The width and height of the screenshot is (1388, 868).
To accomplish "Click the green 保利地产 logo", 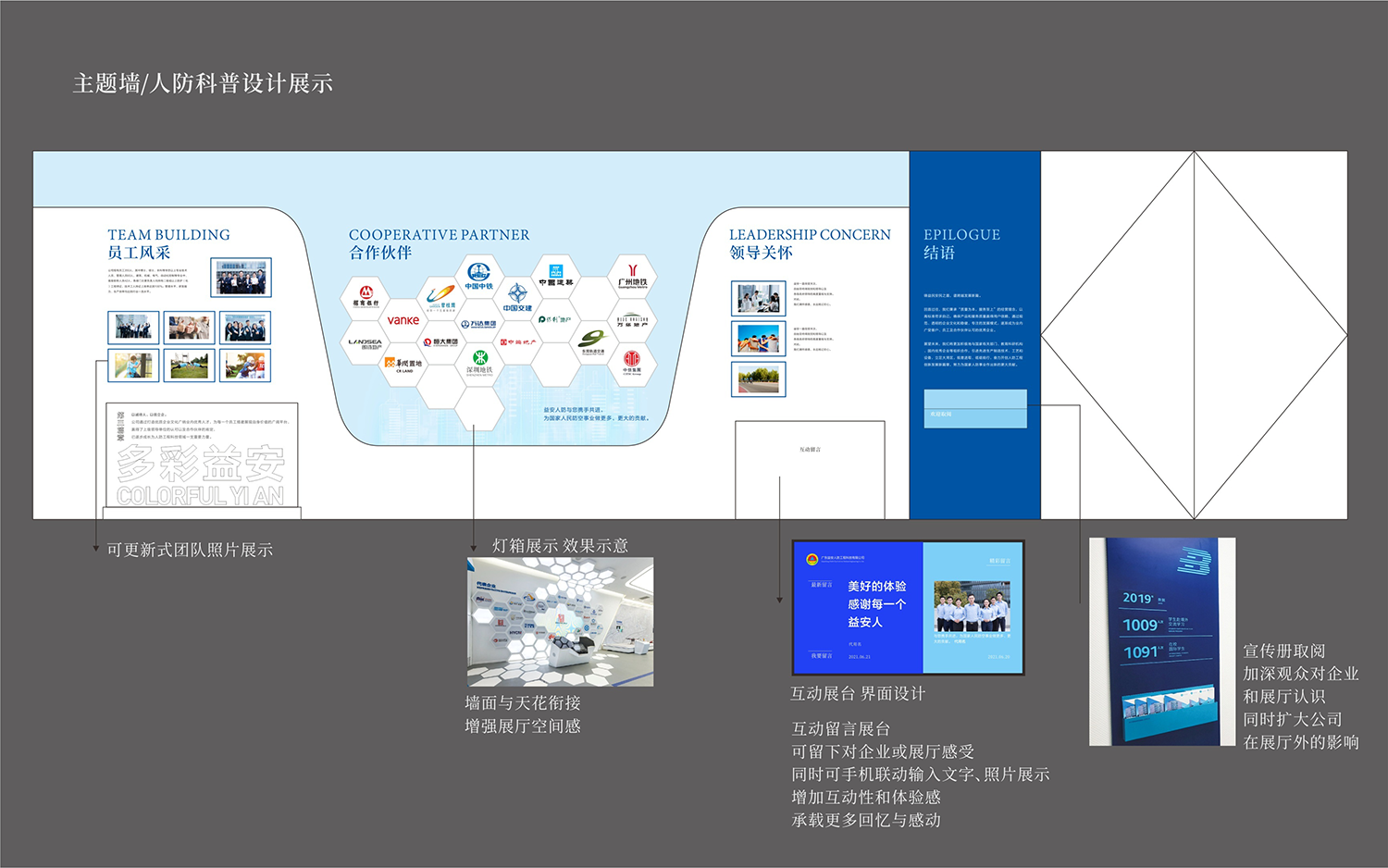I will pos(555,319).
